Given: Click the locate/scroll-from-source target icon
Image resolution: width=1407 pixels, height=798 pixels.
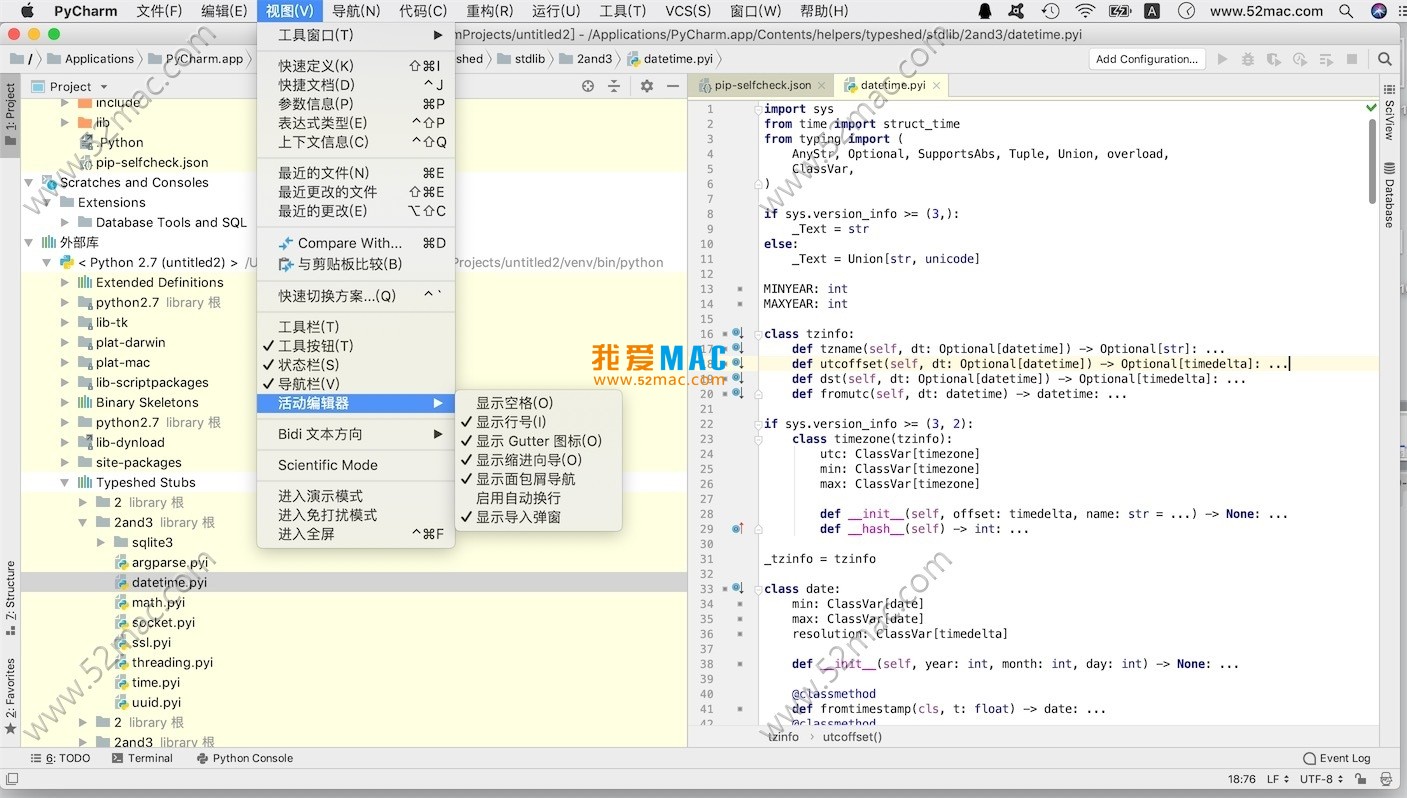Looking at the screenshot, I should click(588, 86).
